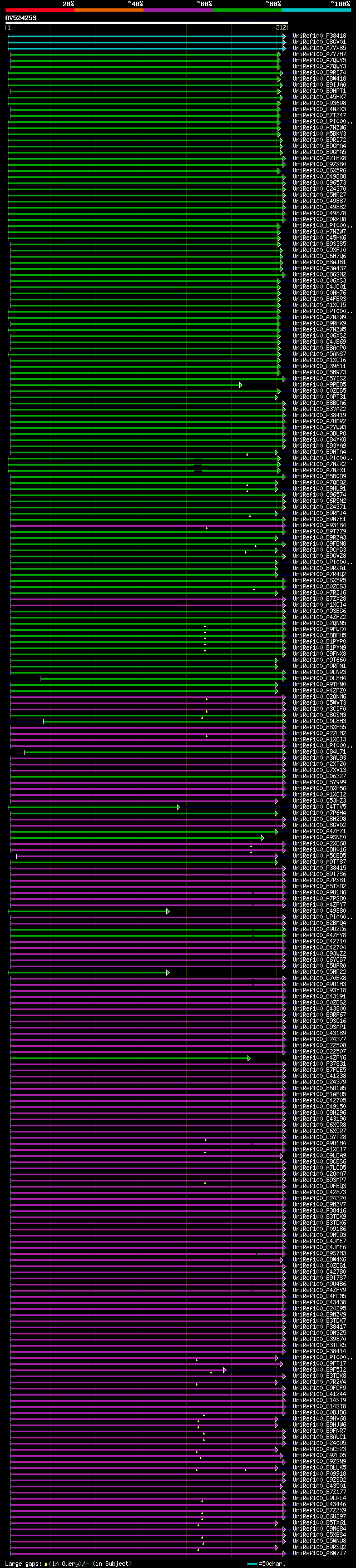Click the red ~20% identity legend bar

point(39,10)
